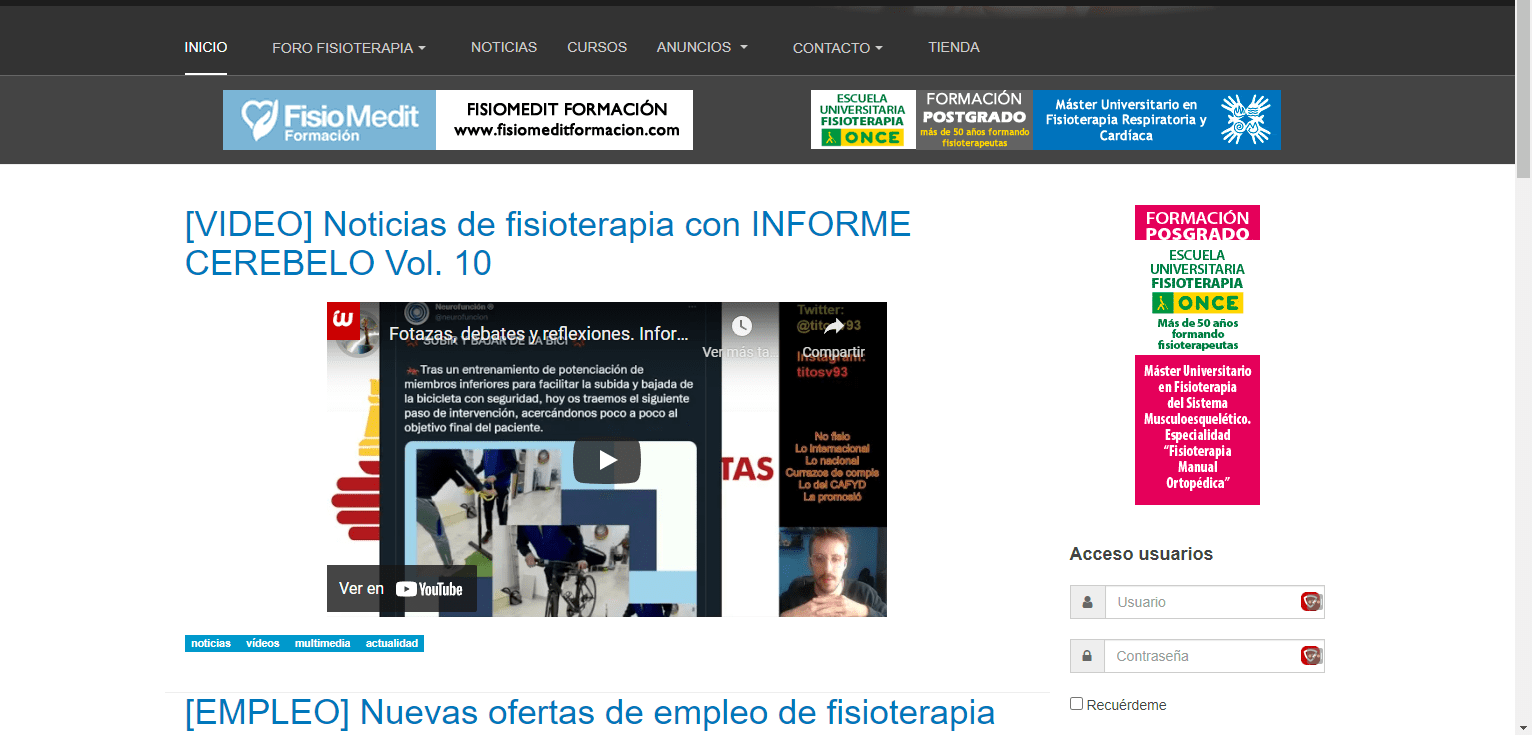Open the INFORME CEREBELO Vol. 10 article title
Image resolution: width=1532 pixels, height=735 pixels.
pyautogui.click(x=548, y=243)
